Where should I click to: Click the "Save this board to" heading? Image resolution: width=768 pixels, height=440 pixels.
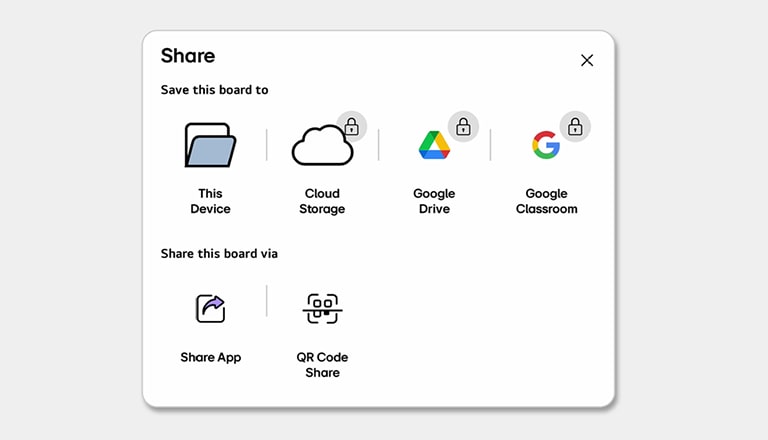point(214,90)
